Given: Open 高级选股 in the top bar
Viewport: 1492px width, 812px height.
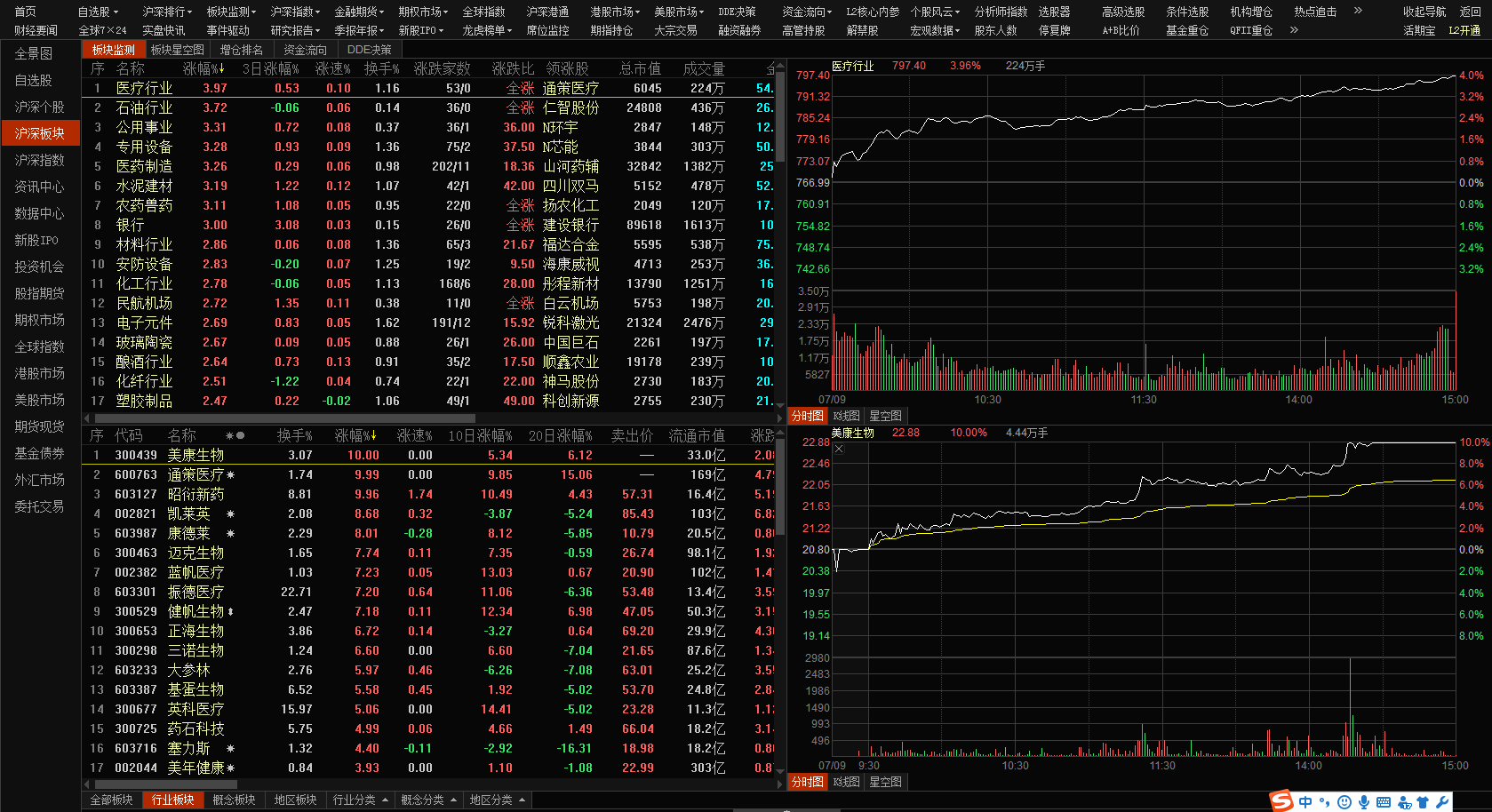Looking at the screenshot, I should pyautogui.click(x=1123, y=12).
